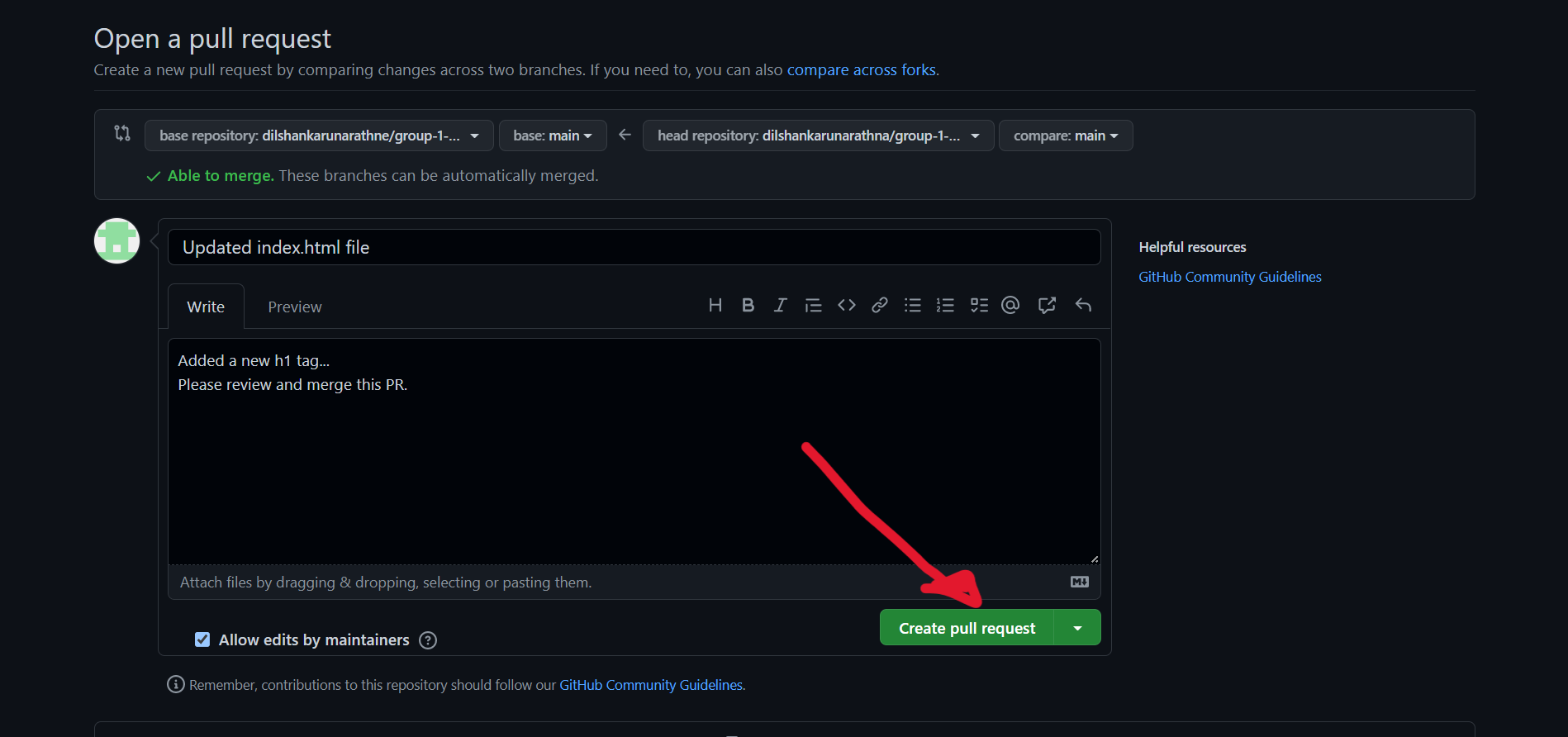Screen dimensions: 1568x737
Task: Click into the pull request description textarea
Action: click(634, 451)
